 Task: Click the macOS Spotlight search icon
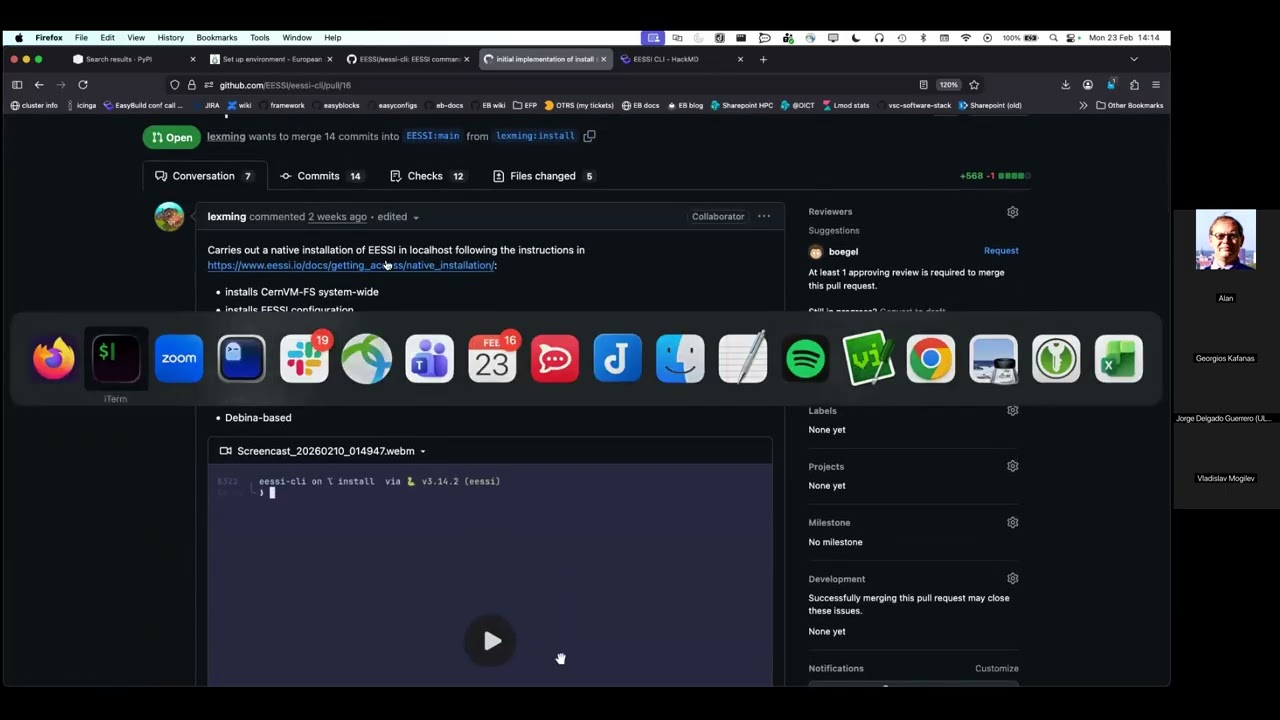pyautogui.click(x=1053, y=38)
